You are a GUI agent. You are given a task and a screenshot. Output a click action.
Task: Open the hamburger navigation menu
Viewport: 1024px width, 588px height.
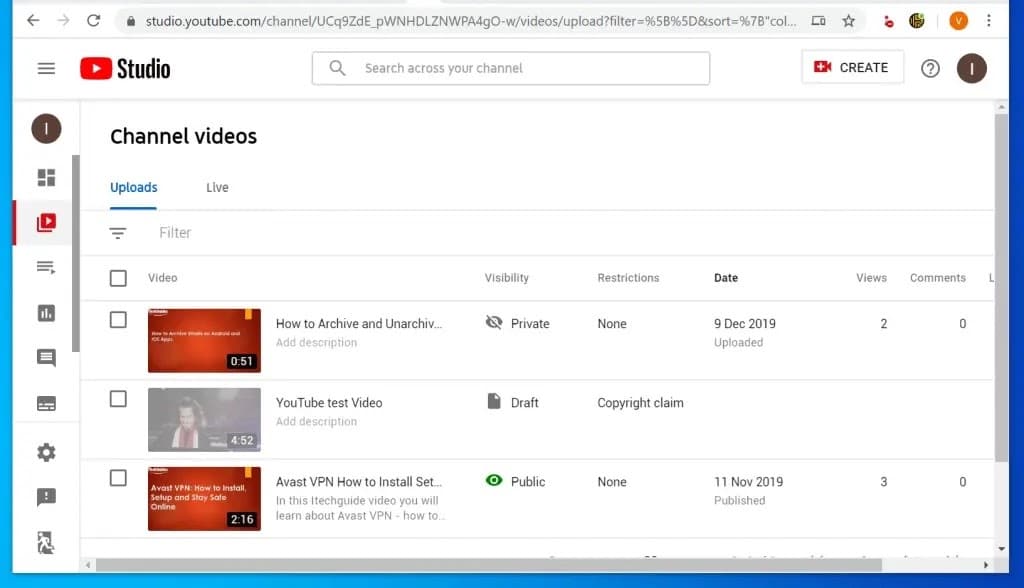pyautogui.click(x=46, y=68)
